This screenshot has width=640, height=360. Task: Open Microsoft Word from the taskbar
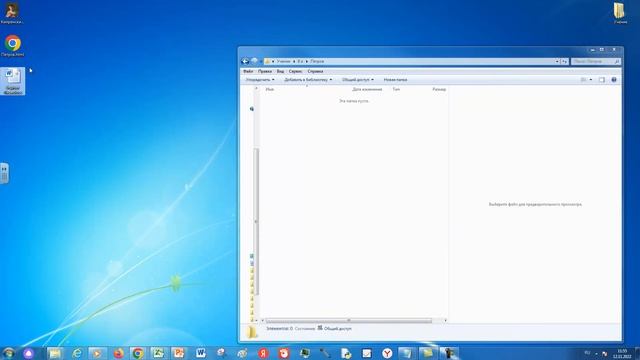click(200, 353)
